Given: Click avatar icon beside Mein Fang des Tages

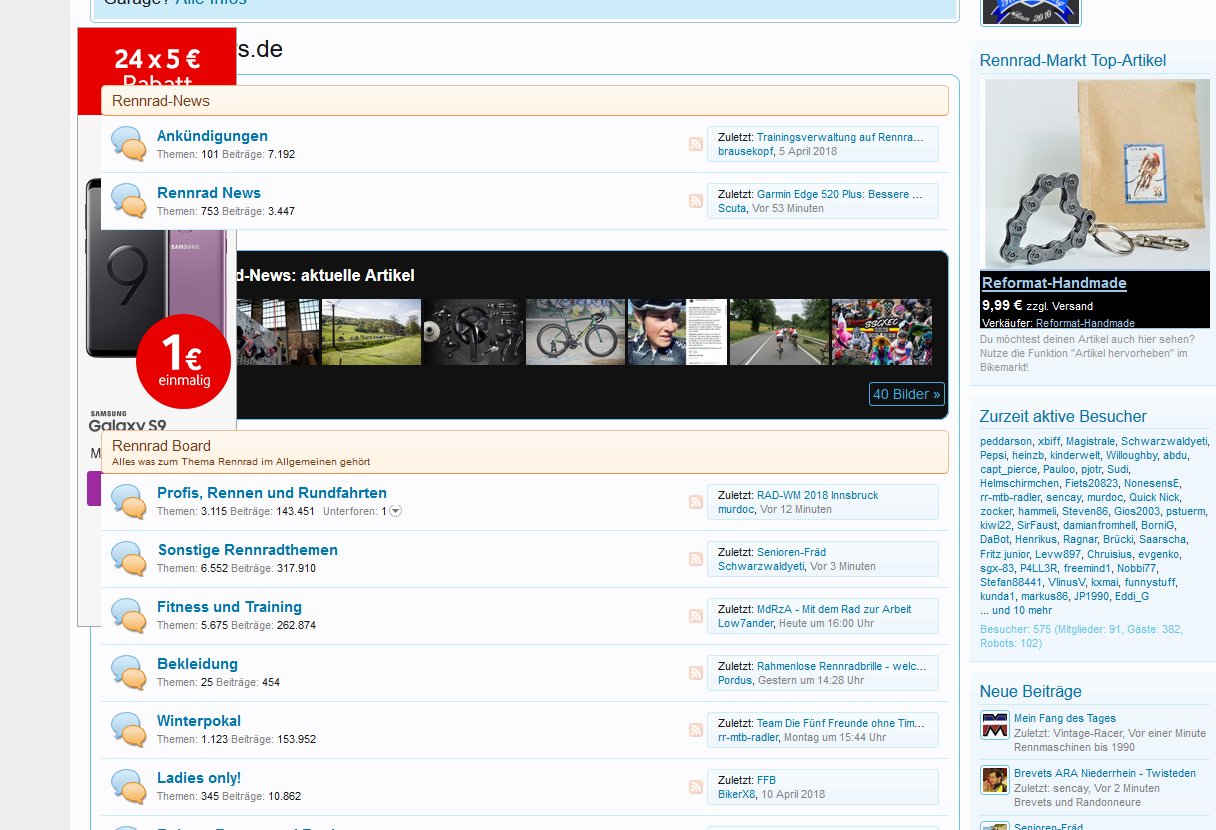Looking at the screenshot, I should (x=994, y=725).
